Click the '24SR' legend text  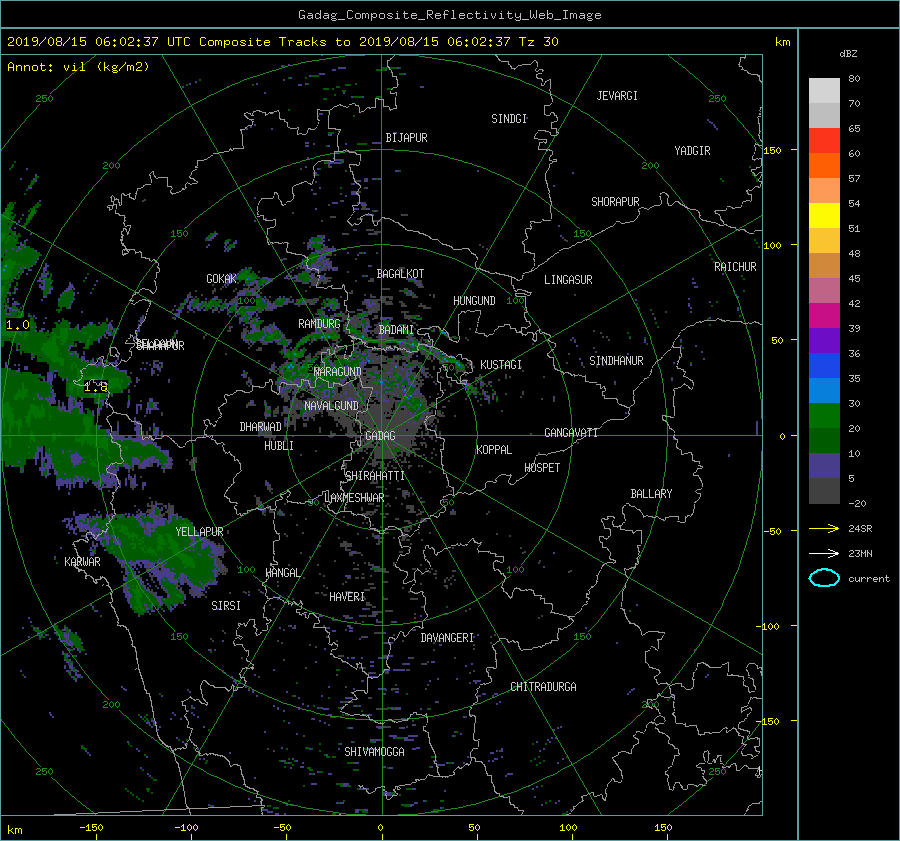pos(860,528)
